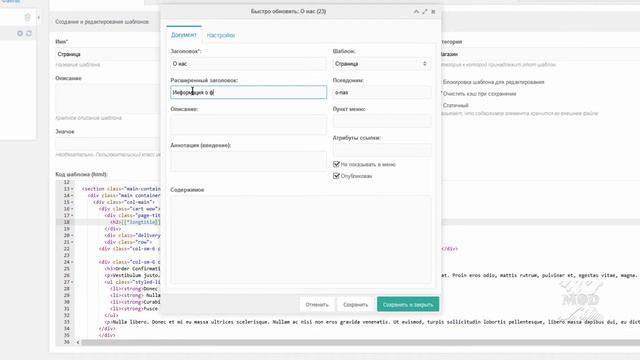Click the Значок field in the template form
Viewport: 640px width, 360px height.
pyautogui.click(x=108, y=144)
